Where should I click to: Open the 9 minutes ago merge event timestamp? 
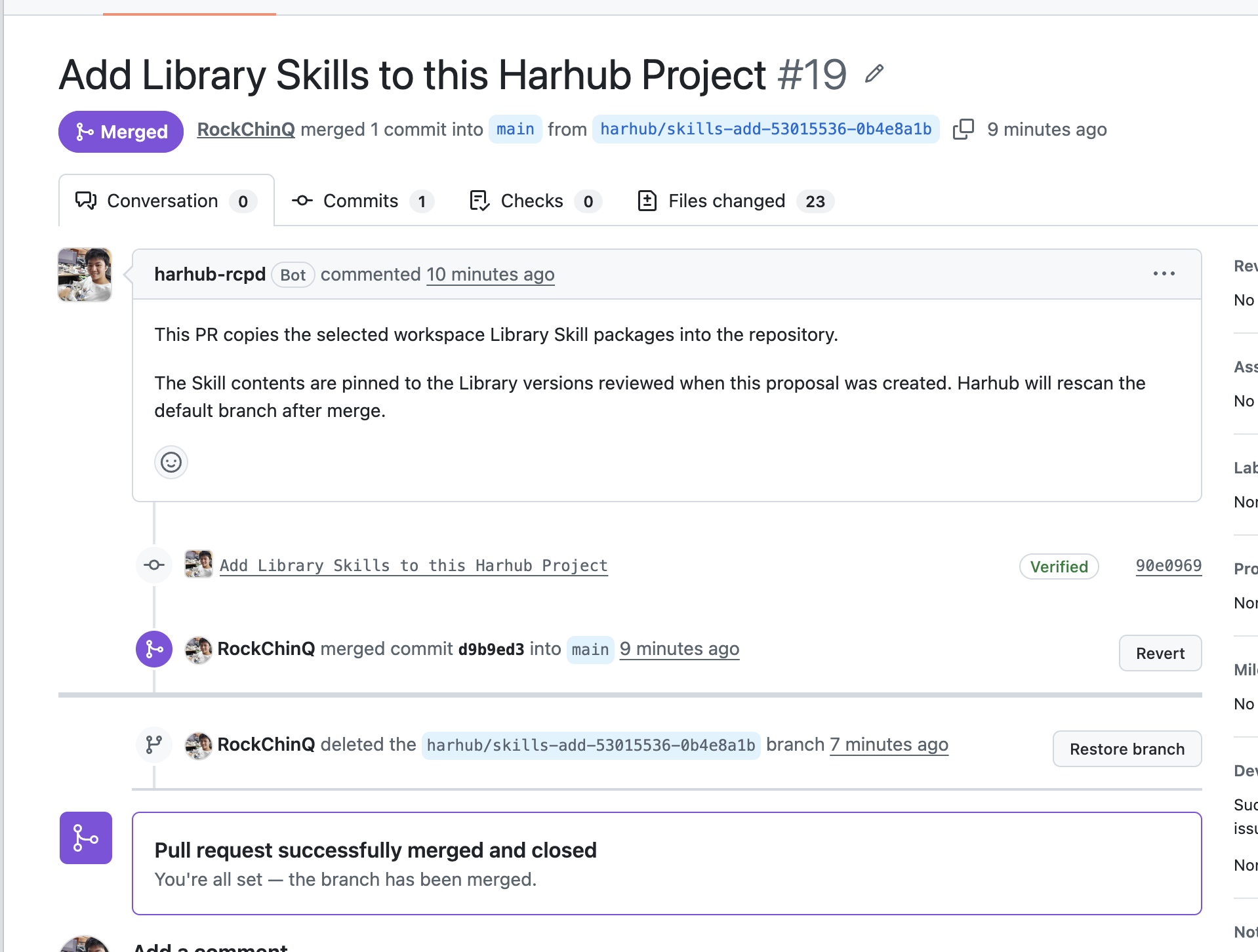(680, 648)
